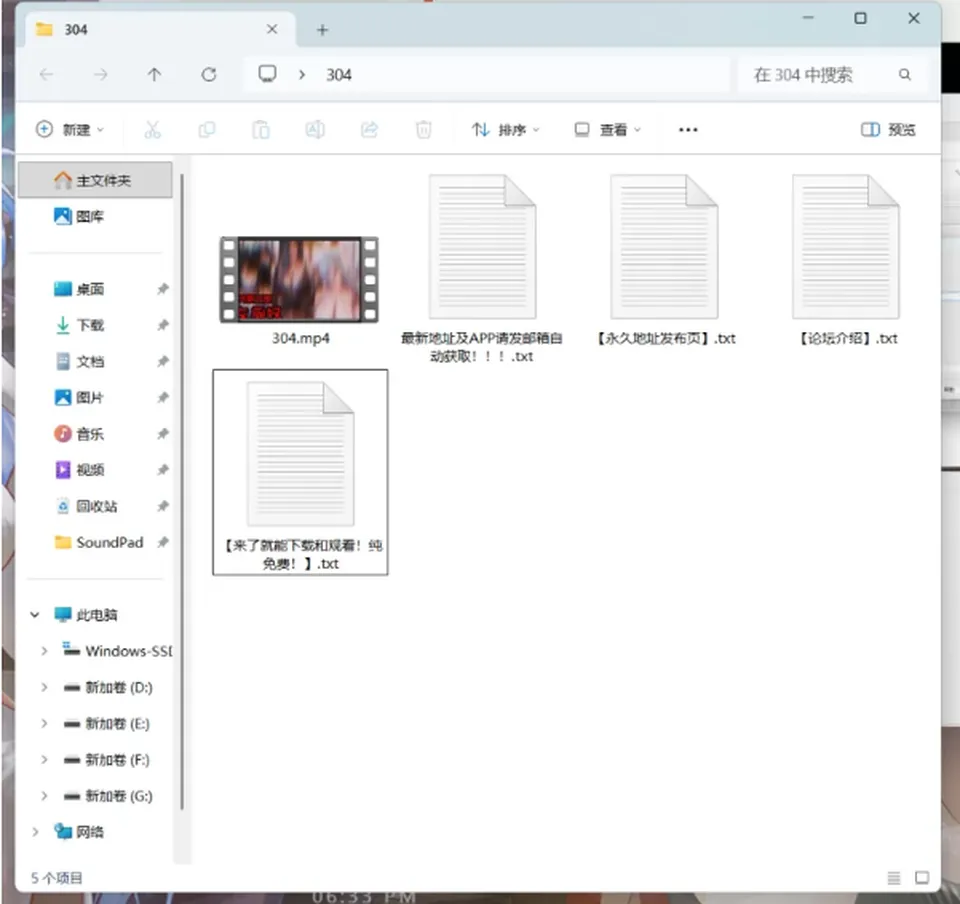Open 主文件夹 in the sidebar
Image resolution: width=960 pixels, height=904 pixels.
click(95, 181)
